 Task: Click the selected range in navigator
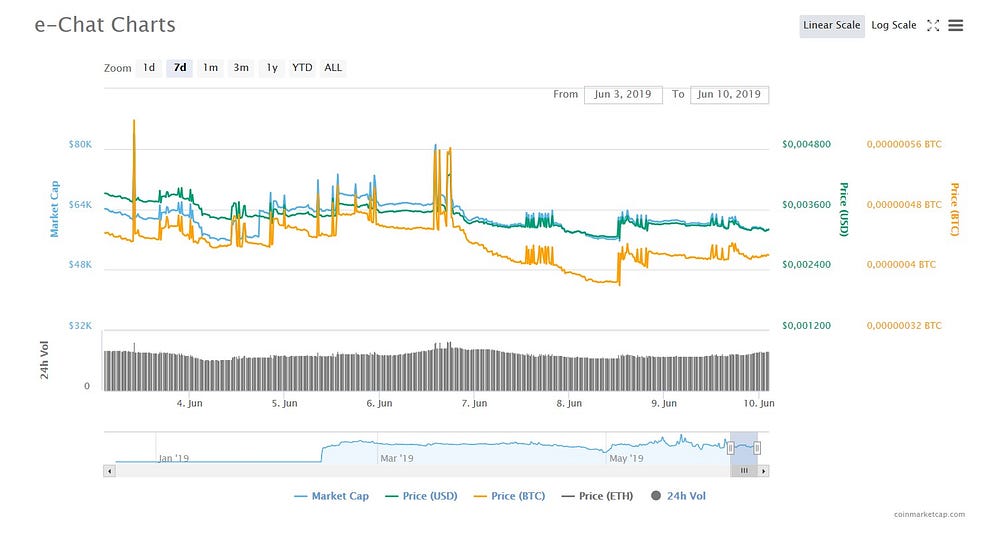click(x=744, y=448)
